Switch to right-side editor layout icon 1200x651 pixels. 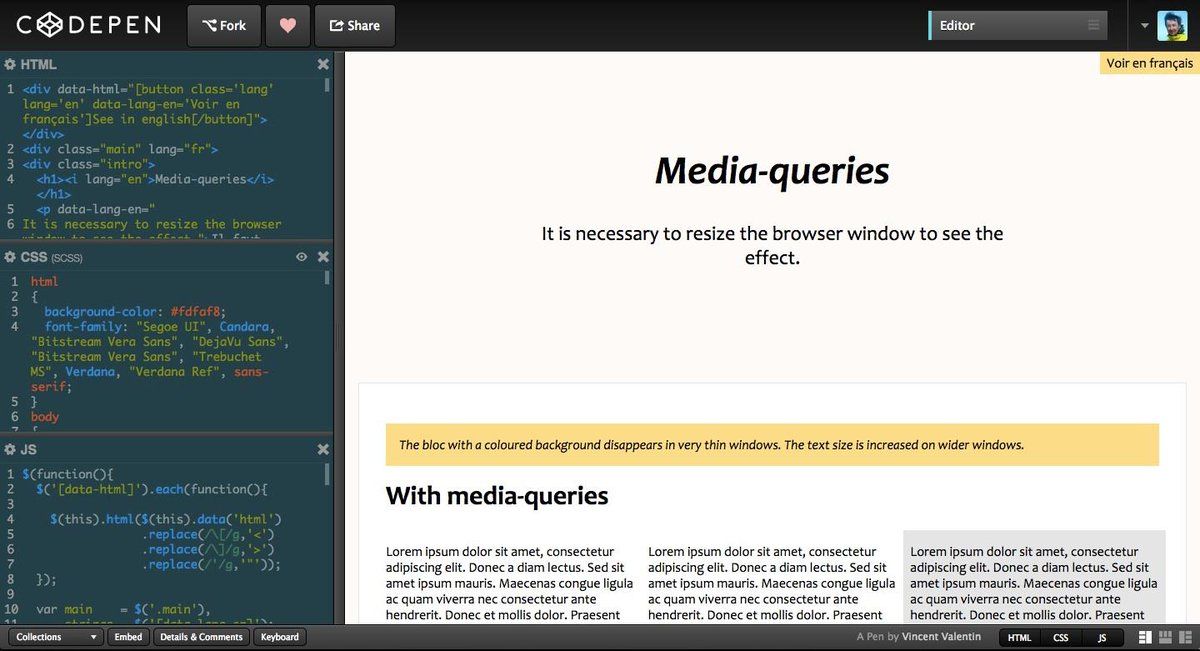tap(1184, 637)
